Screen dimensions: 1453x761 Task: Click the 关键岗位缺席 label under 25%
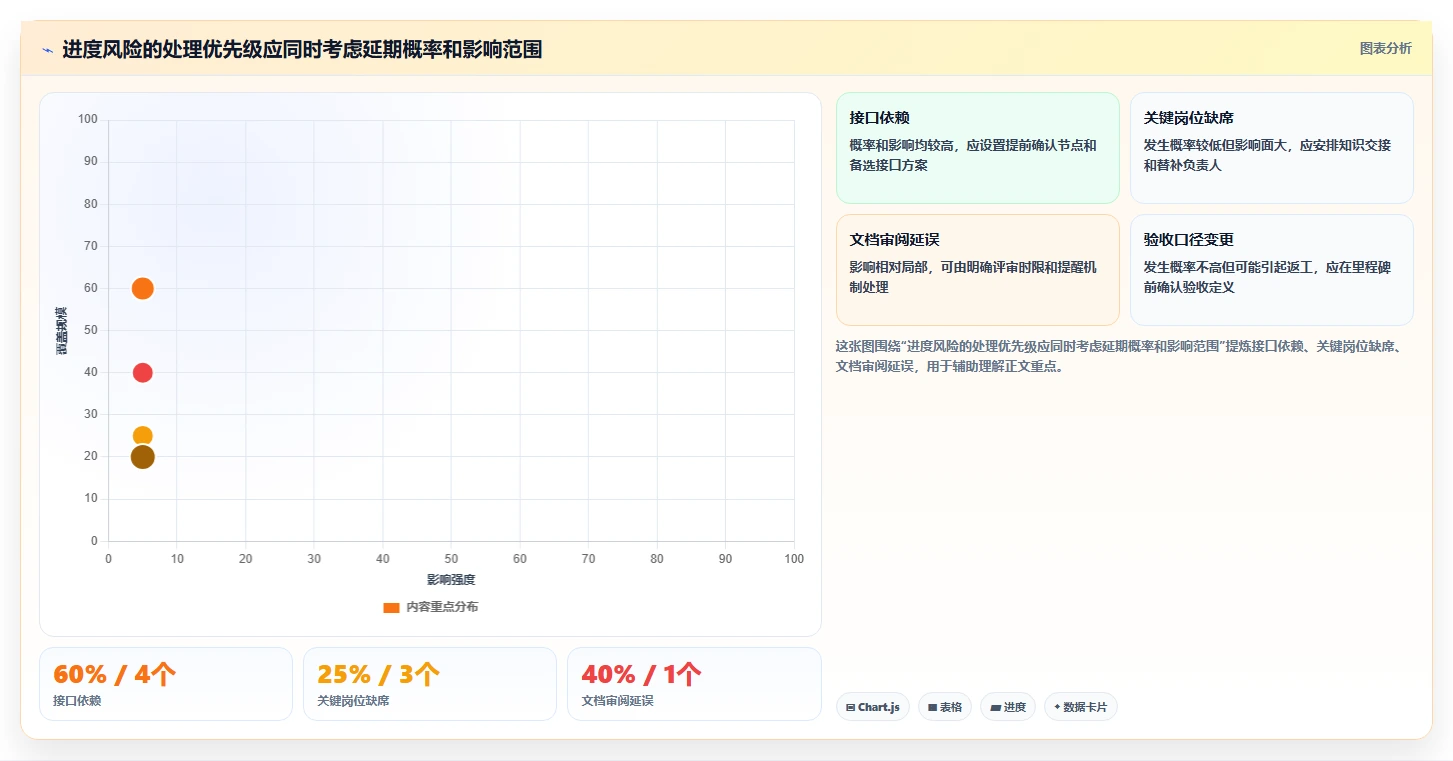pos(353,701)
